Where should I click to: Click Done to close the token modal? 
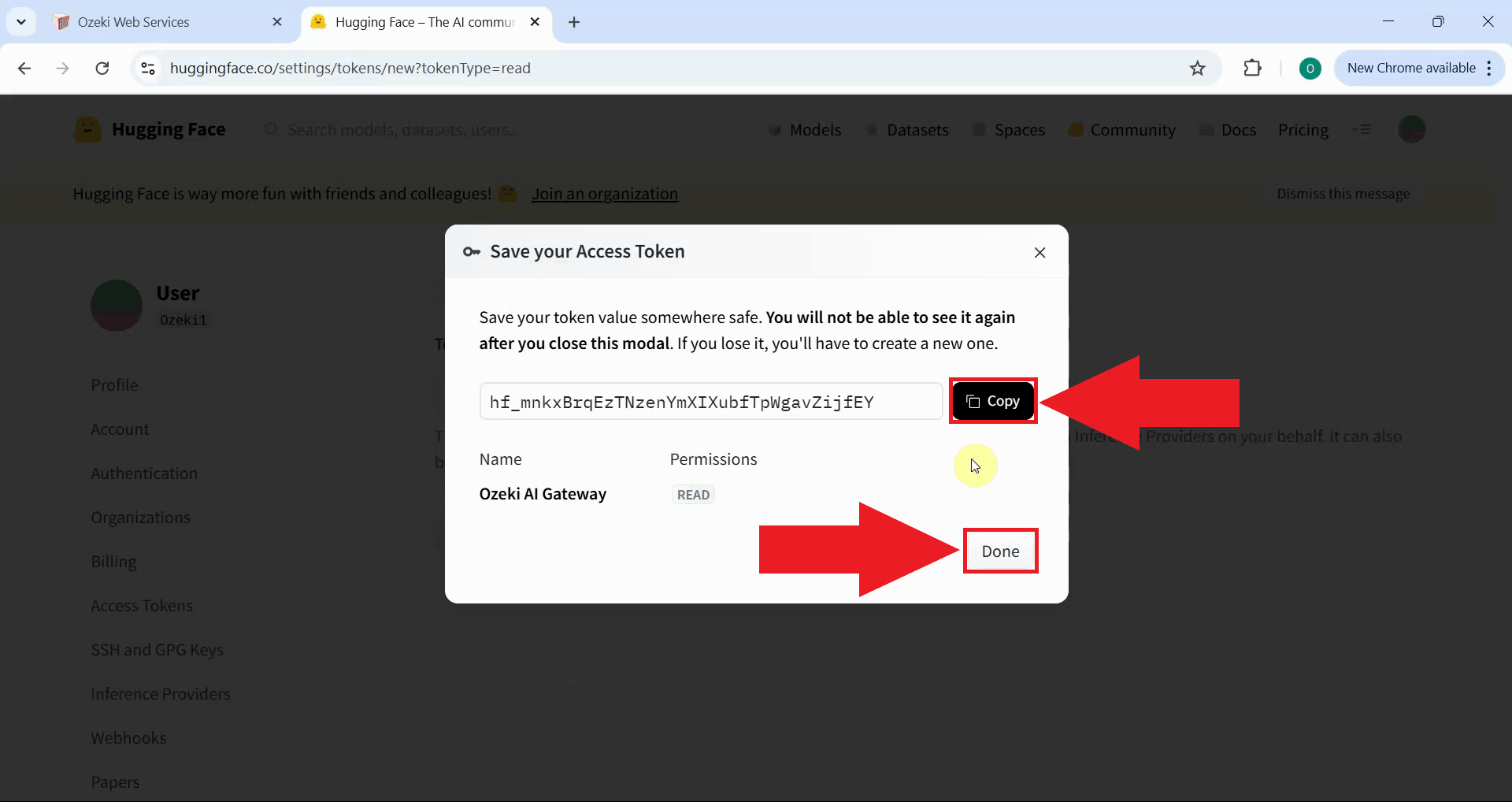coord(1000,551)
